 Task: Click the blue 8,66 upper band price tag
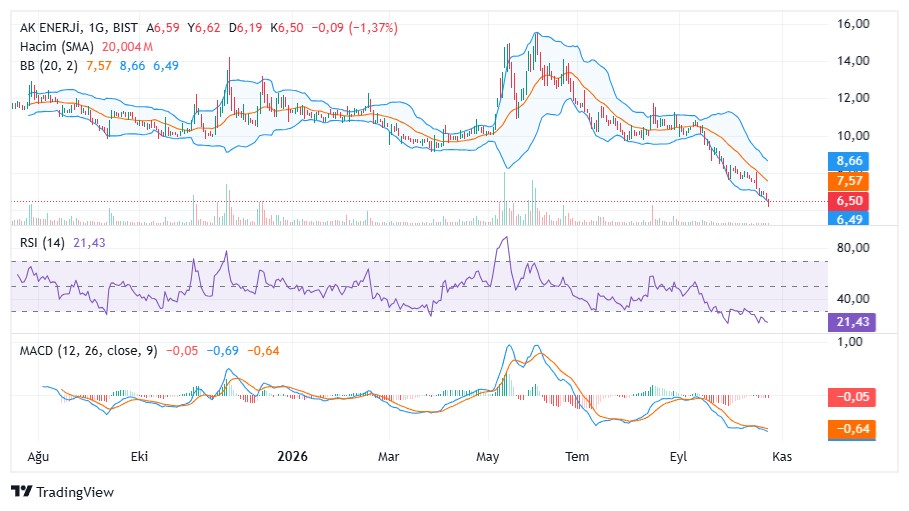coord(849,161)
